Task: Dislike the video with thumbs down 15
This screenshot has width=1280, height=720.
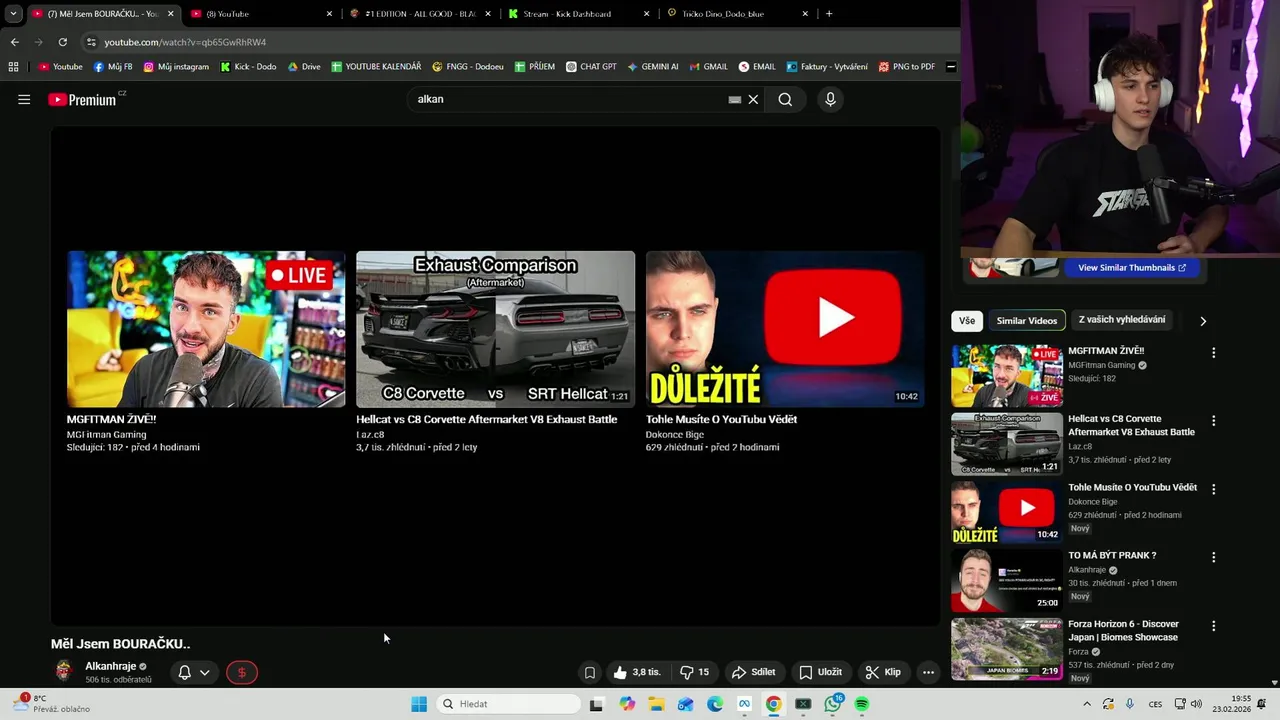Action: (x=695, y=672)
